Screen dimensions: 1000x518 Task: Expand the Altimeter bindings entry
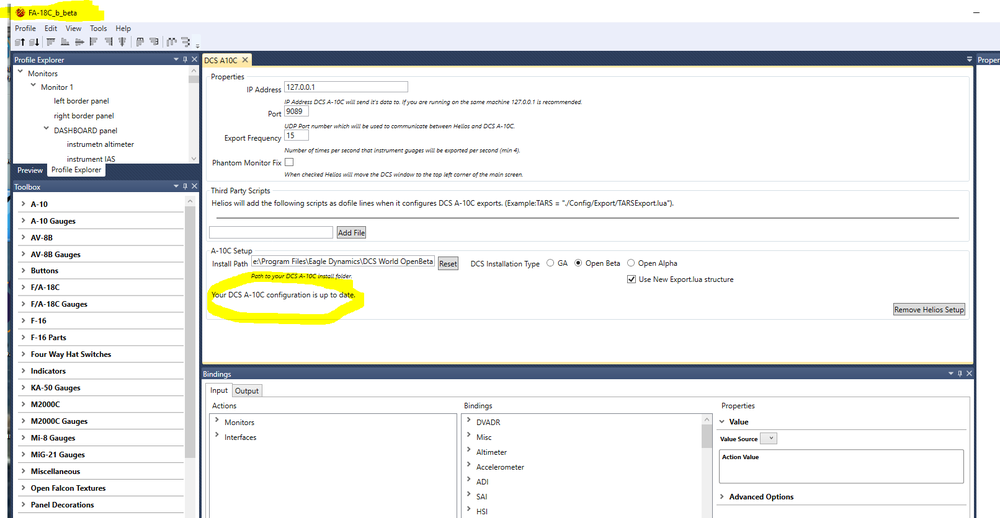pyautogui.click(x=469, y=451)
